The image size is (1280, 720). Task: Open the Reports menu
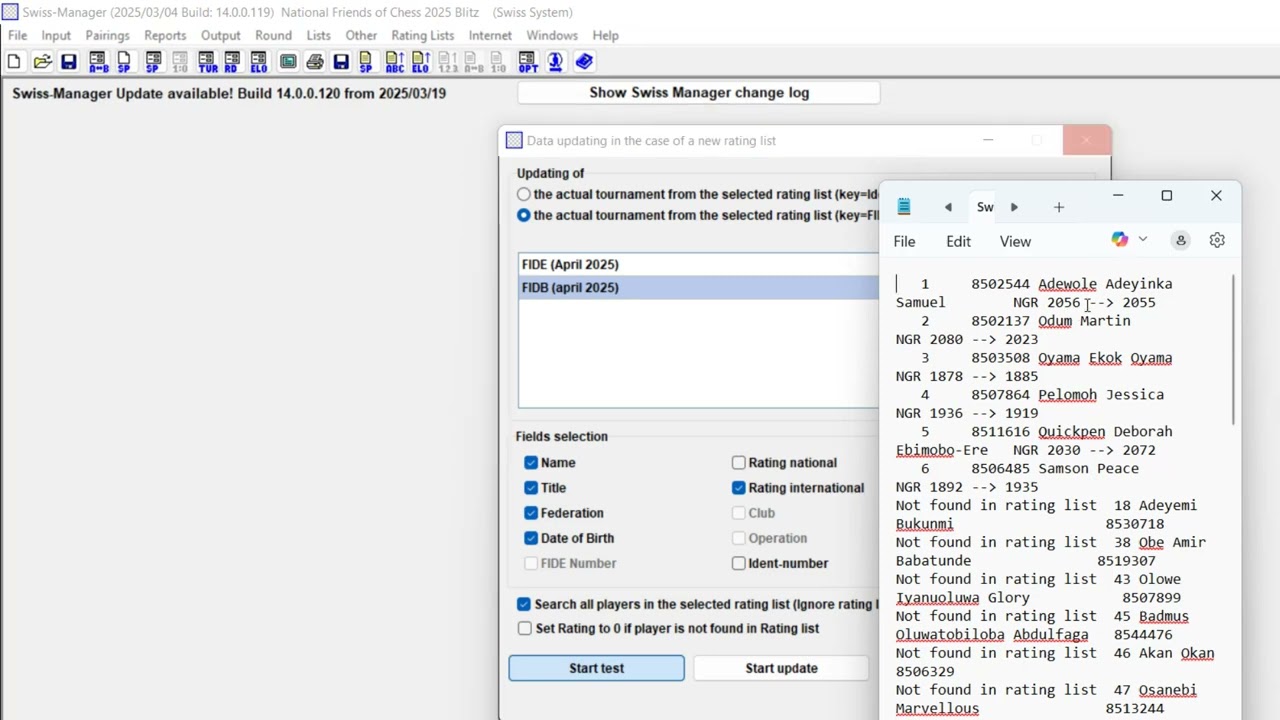165,35
